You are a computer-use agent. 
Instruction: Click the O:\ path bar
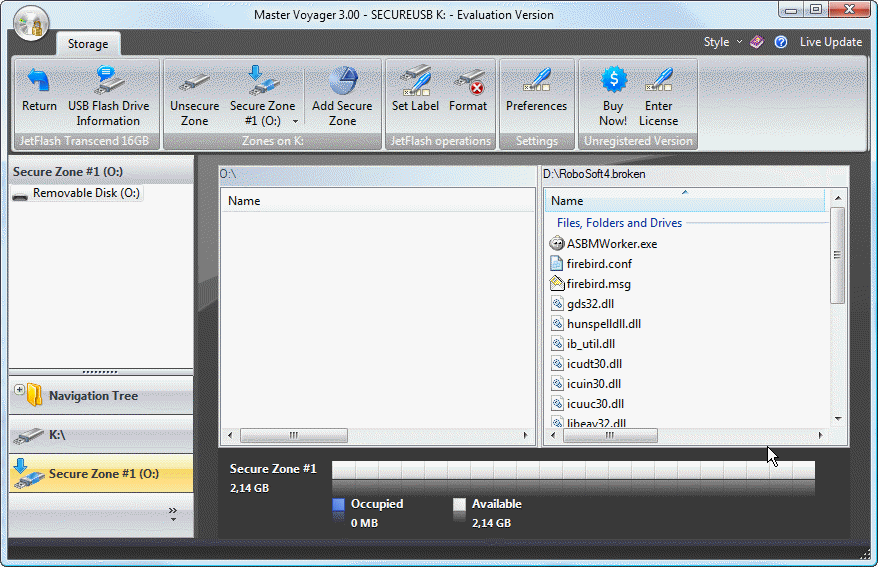coord(377,175)
